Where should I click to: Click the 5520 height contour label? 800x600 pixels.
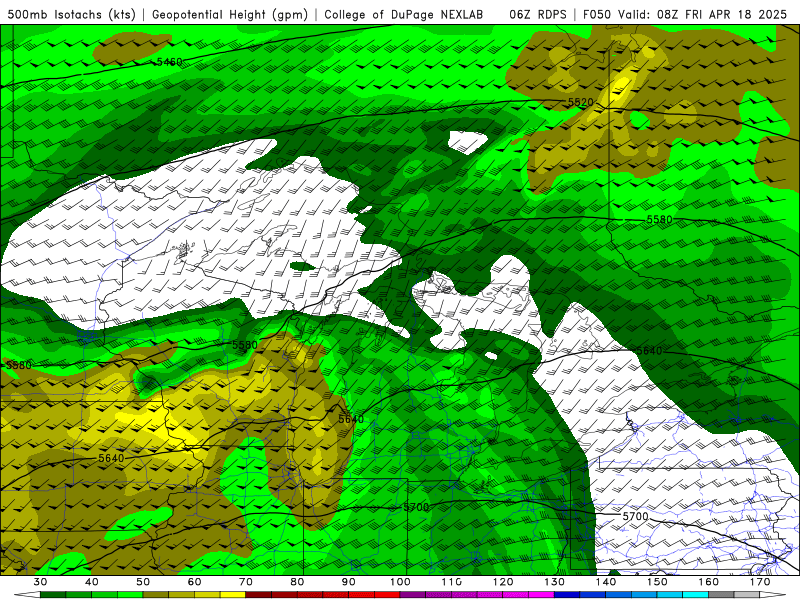pyautogui.click(x=581, y=103)
